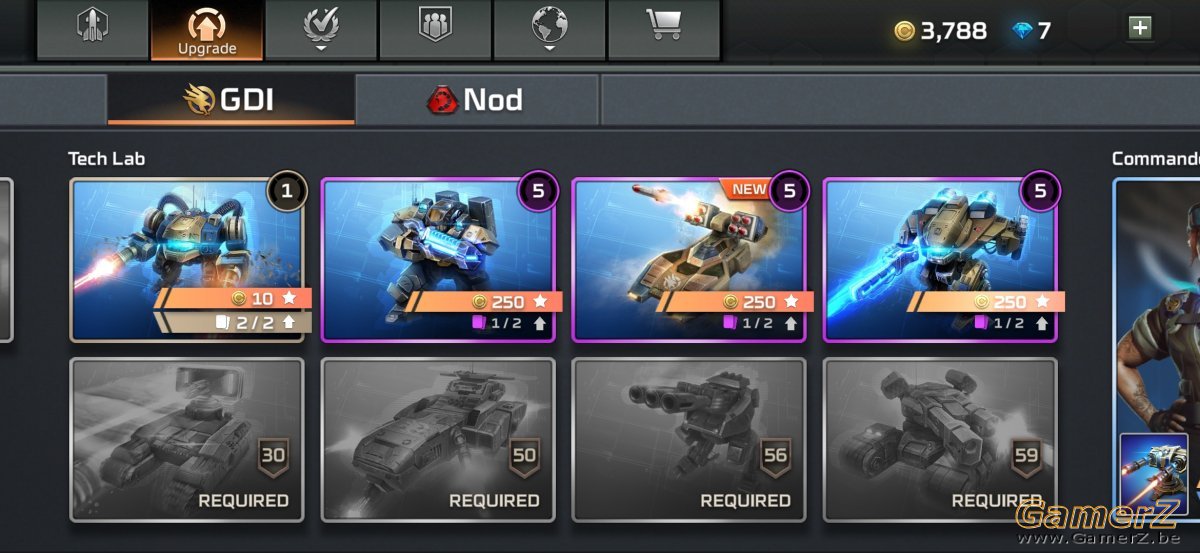Tap the locked vehicle requiring level 50
The height and width of the screenshot is (553, 1200).
point(437,440)
